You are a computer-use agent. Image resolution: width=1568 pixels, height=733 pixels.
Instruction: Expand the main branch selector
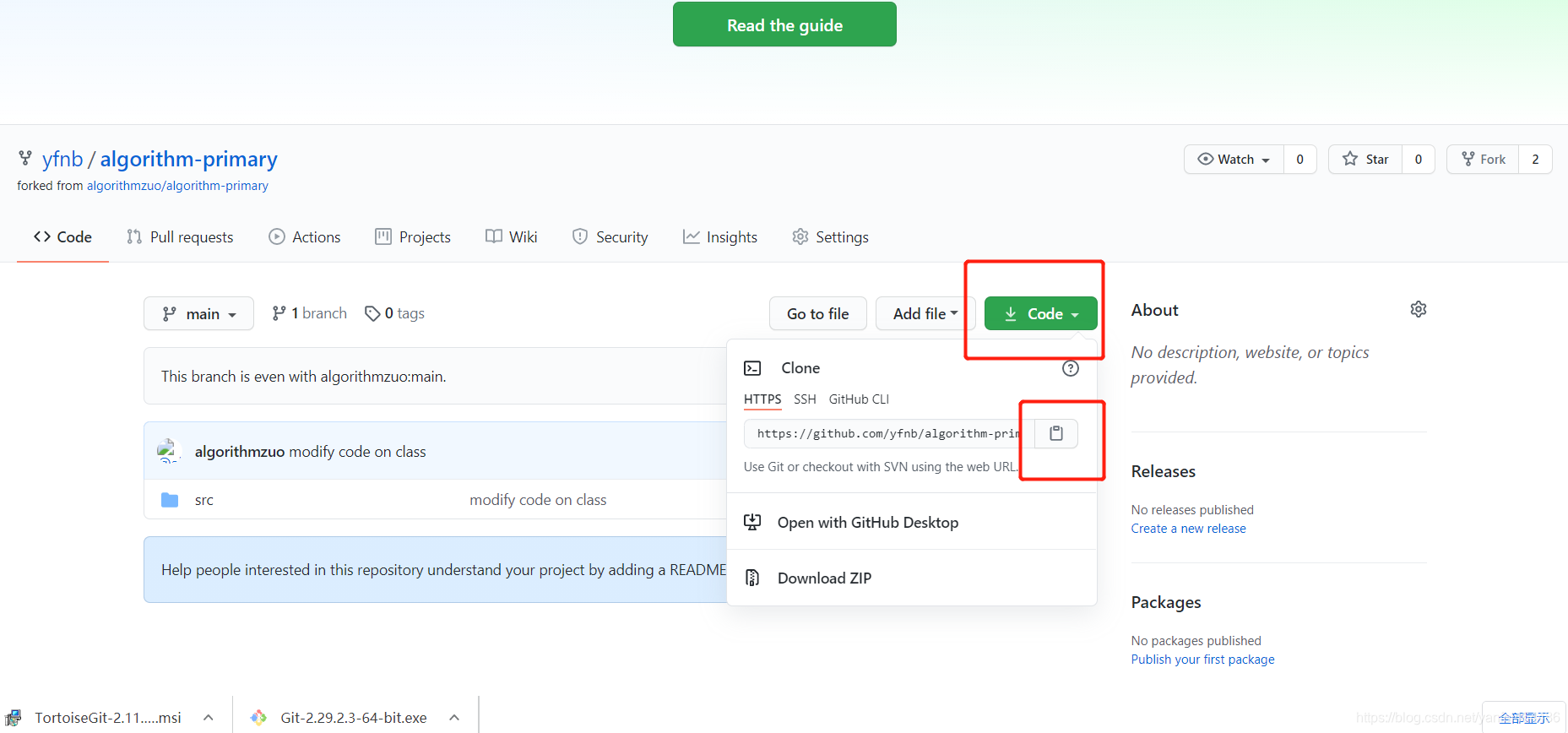198,313
